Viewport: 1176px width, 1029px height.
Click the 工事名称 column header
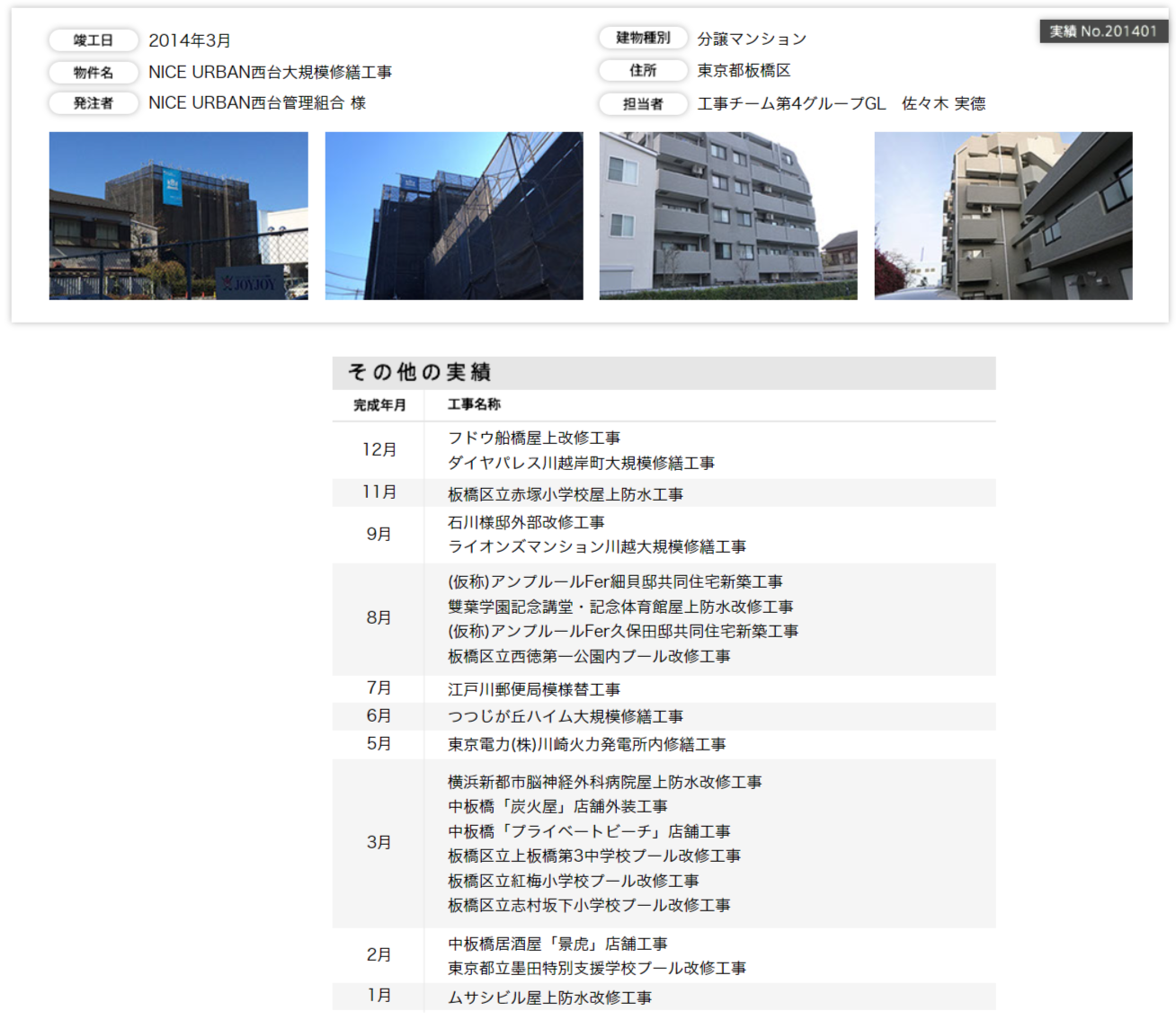pyautogui.click(x=475, y=404)
